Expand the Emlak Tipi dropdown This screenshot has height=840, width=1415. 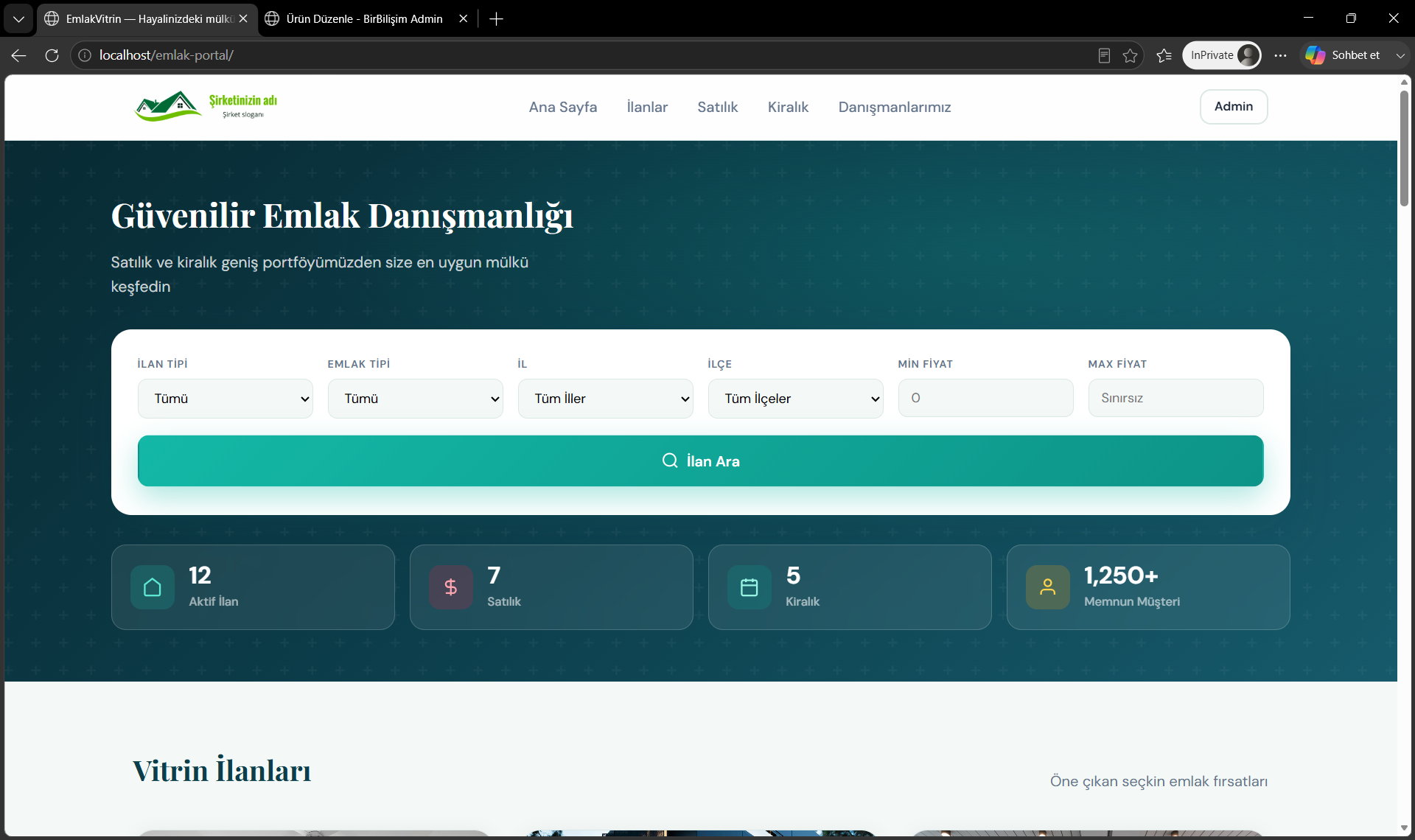click(x=416, y=399)
